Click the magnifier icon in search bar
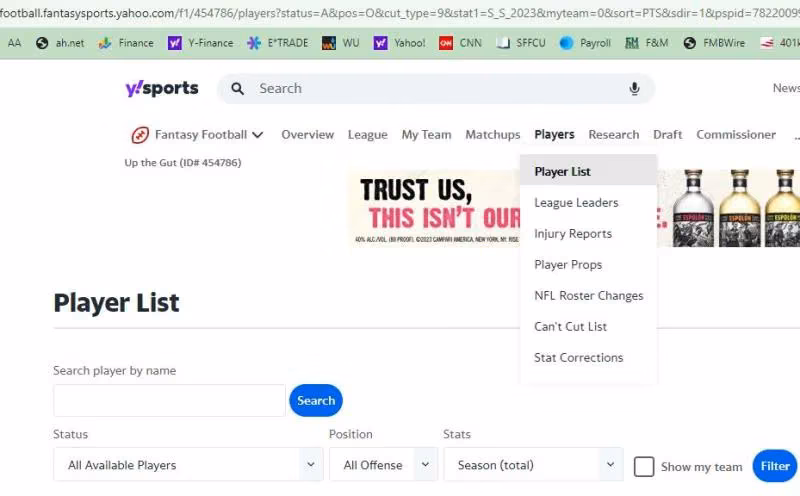Image resolution: width=800 pixels, height=496 pixels. pyautogui.click(x=237, y=89)
